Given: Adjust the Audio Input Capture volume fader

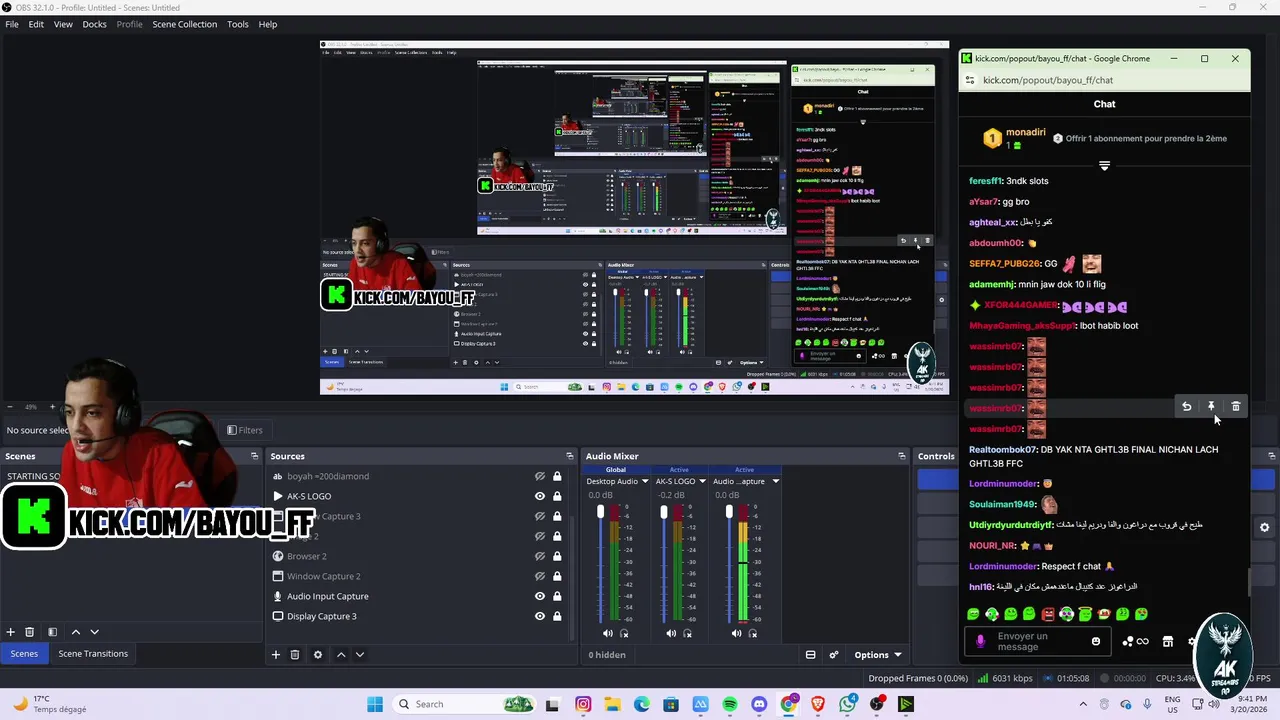Looking at the screenshot, I should point(729,512).
